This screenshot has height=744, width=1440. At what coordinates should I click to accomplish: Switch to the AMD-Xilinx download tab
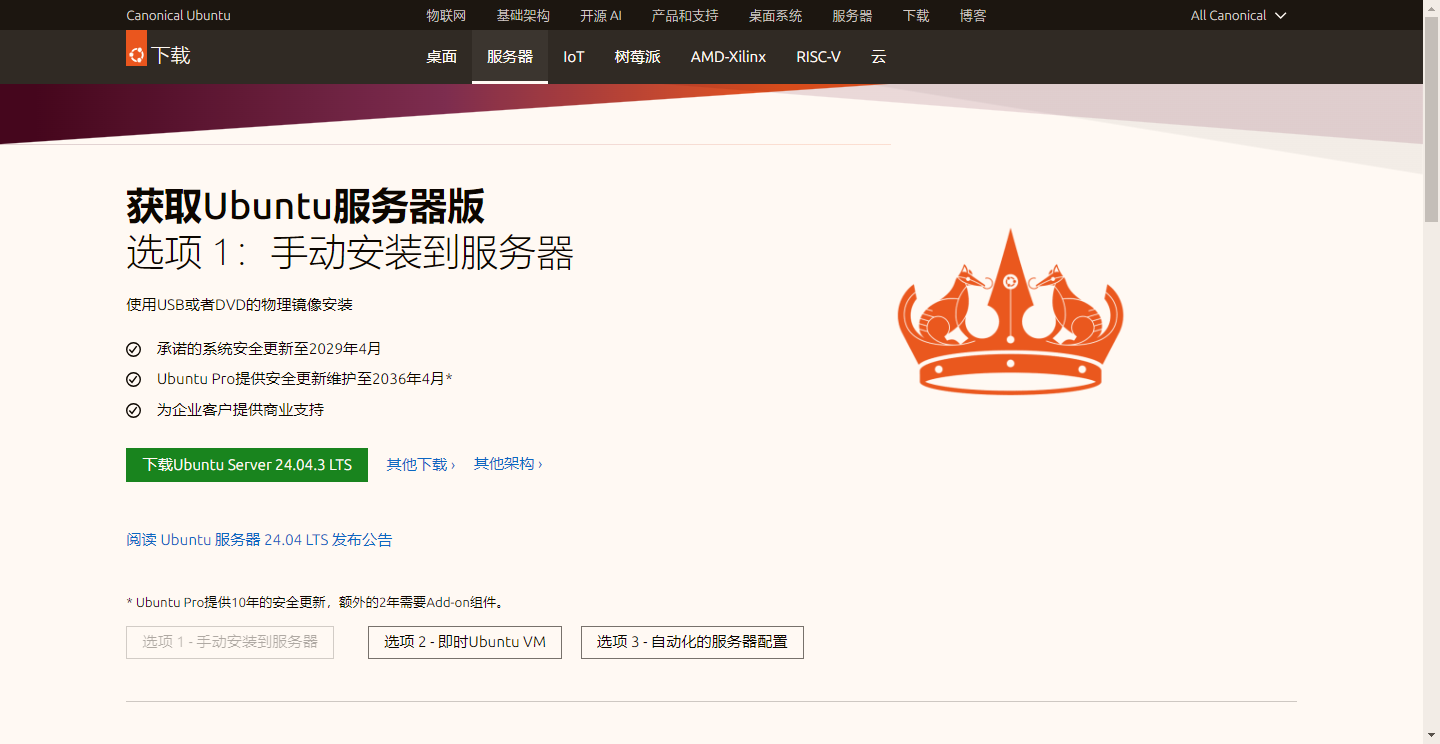pos(728,57)
